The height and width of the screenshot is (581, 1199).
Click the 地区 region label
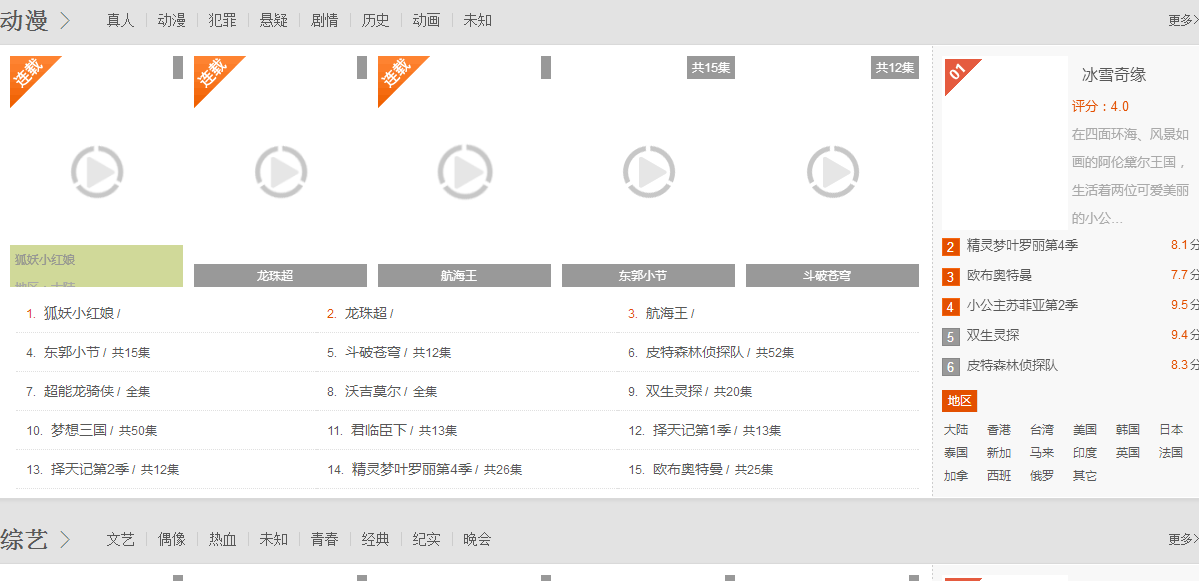click(960, 401)
